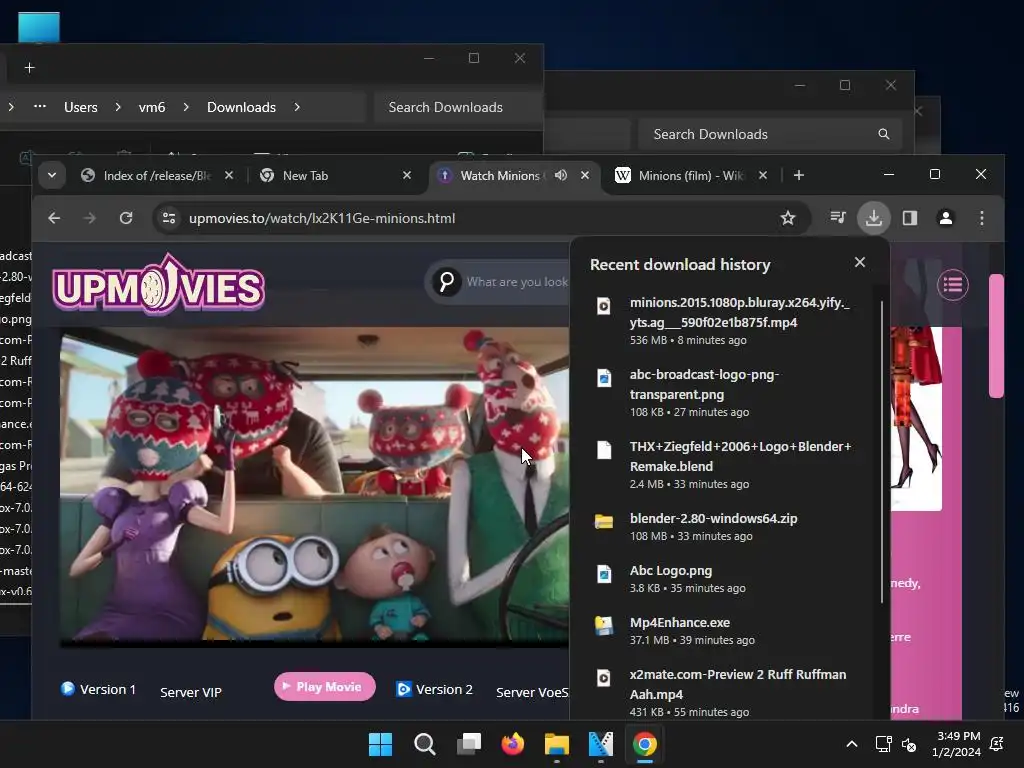
Task: Reload the upmovies page
Action: [126, 218]
